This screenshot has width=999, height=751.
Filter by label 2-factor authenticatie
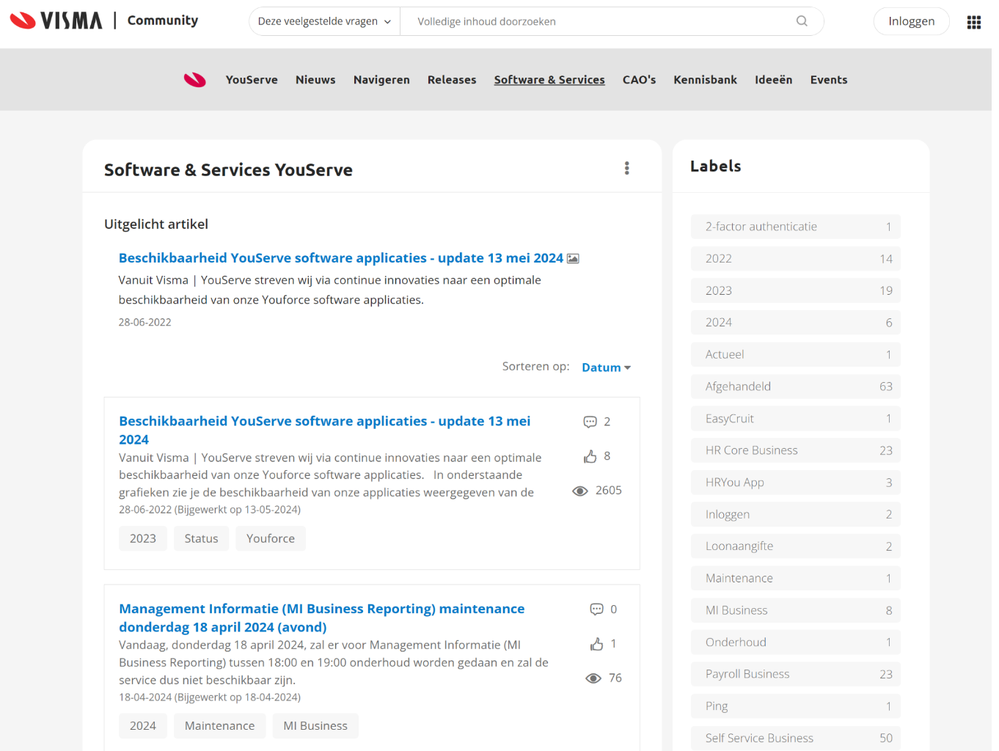796,227
